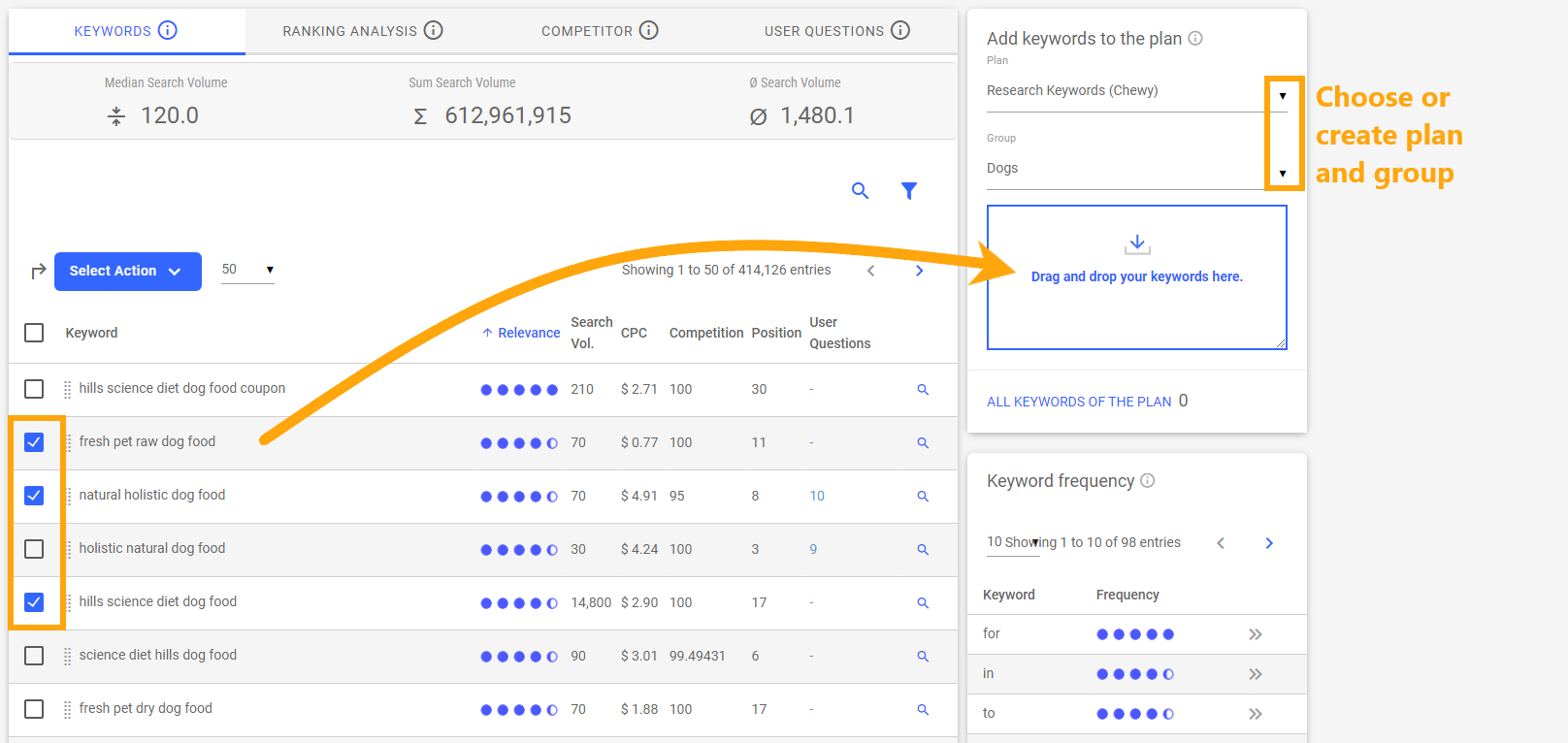Click the CPC value $ 4.91
Image resolution: width=1568 pixels, height=743 pixels.
639,496
